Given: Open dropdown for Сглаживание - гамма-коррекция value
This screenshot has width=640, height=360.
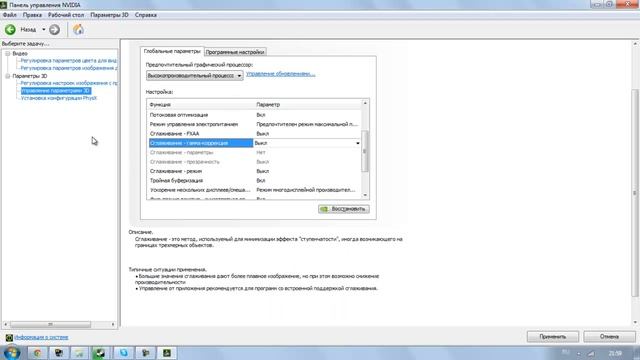Looking at the screenshot, I should click(x=358, y=143).
